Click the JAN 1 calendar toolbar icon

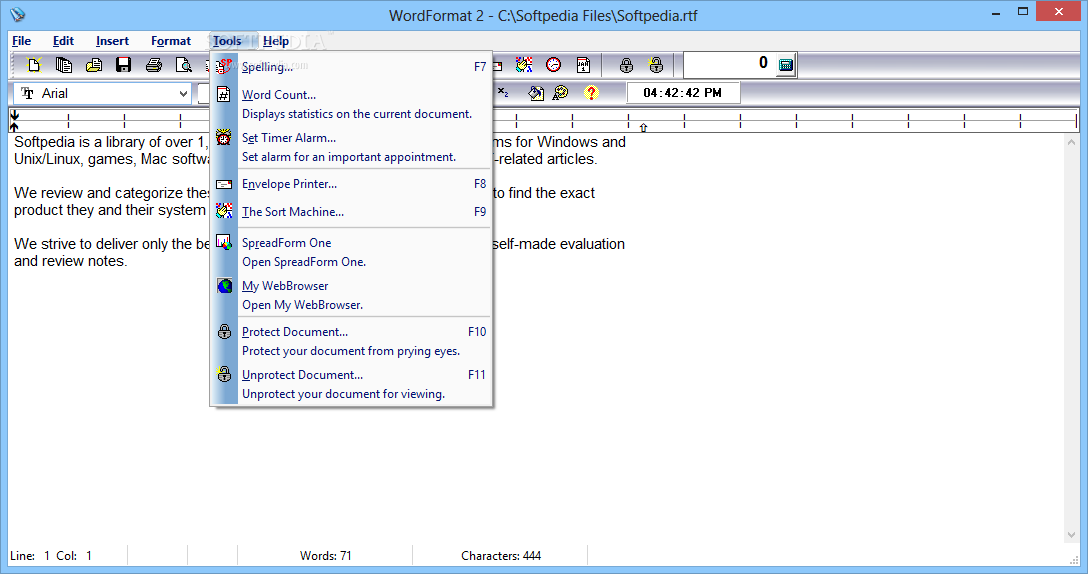click(x=584, y=65)
